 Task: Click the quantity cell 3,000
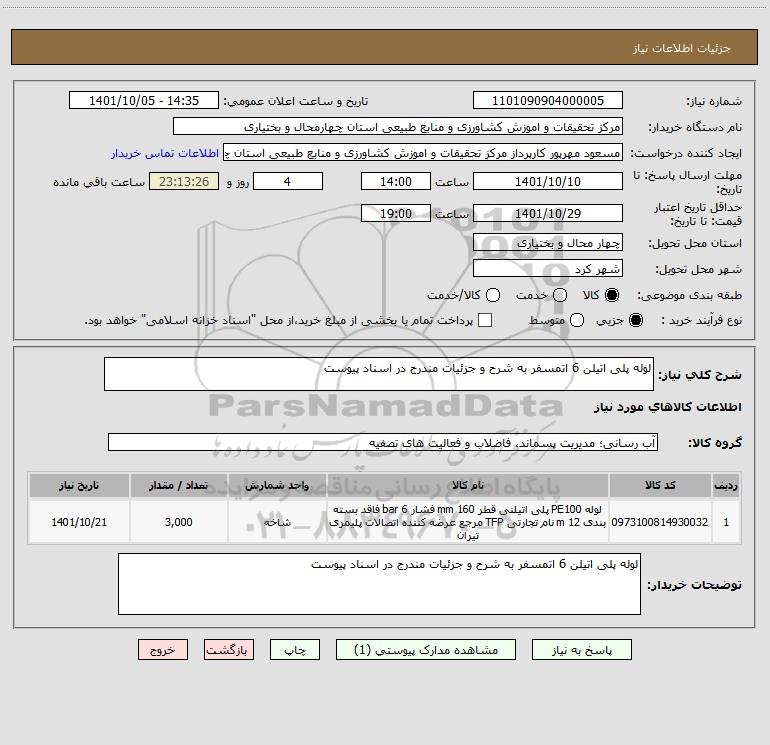(179, 522)
